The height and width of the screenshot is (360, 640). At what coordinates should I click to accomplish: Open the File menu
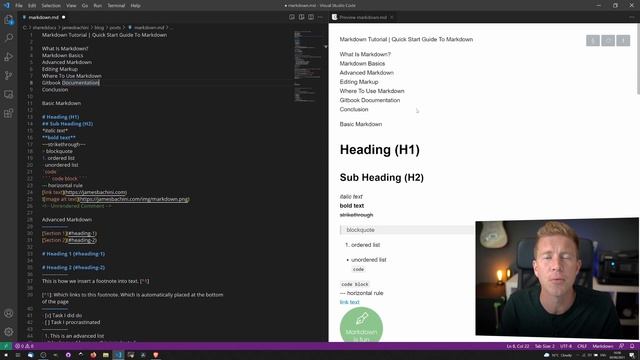pyautogui.click(x=19, y=6)
